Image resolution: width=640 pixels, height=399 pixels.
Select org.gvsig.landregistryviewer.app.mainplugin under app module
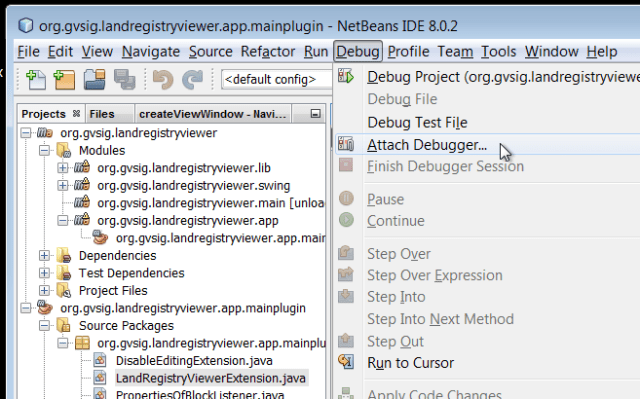[x=220, y=238]
